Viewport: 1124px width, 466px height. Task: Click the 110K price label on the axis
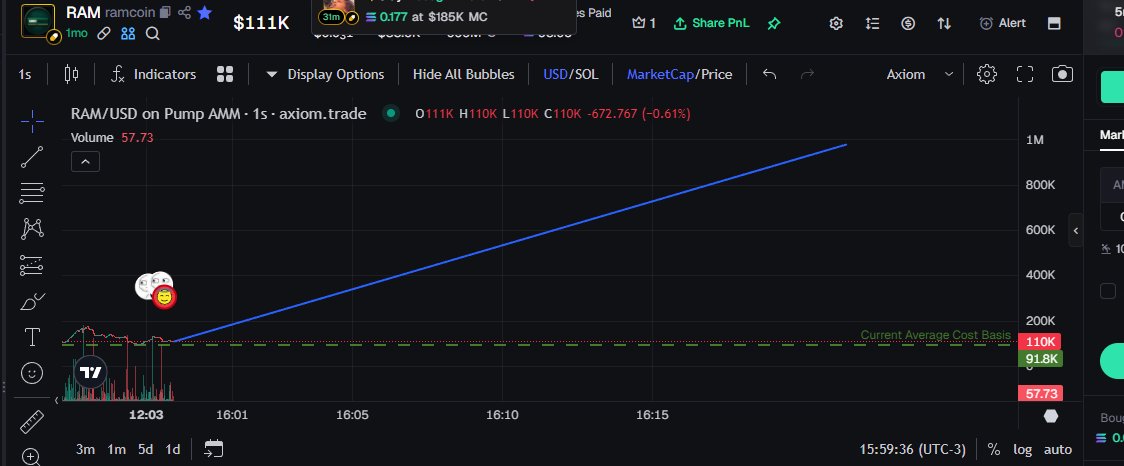(1039, 342)
